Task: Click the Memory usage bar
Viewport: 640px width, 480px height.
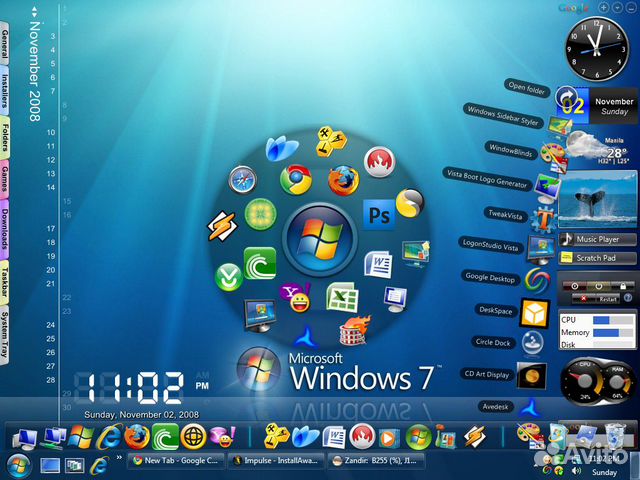Action: tap(613, 333)
